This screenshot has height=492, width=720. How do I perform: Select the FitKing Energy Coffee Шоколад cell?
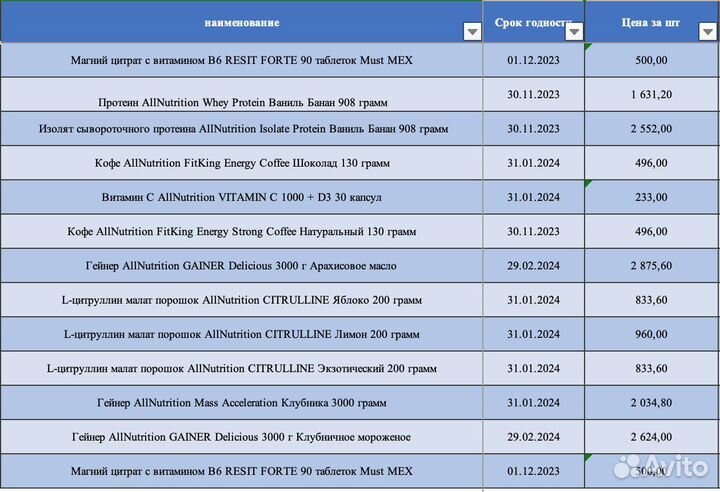(x=242, y=163)
